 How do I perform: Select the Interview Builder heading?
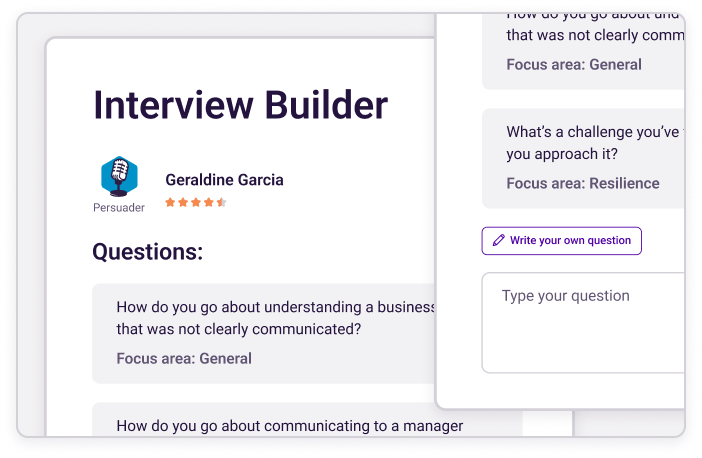[240, 105]
